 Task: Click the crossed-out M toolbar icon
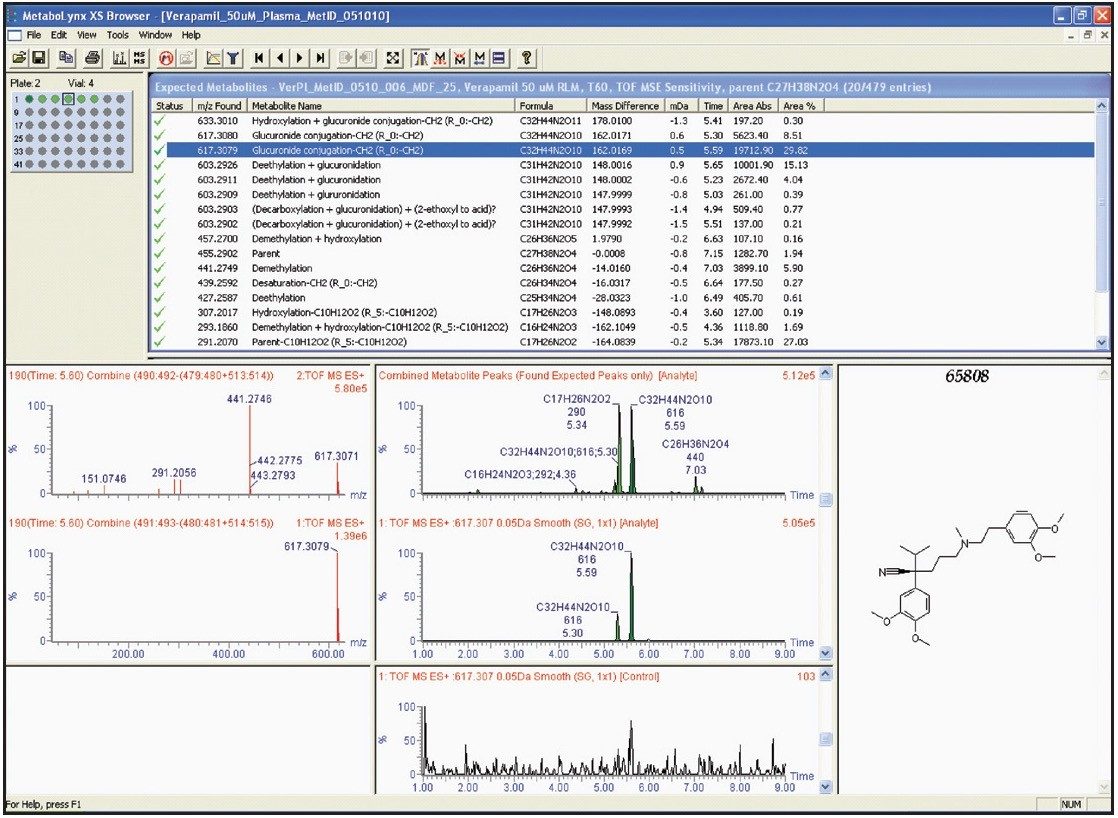(x=460, y=58)
